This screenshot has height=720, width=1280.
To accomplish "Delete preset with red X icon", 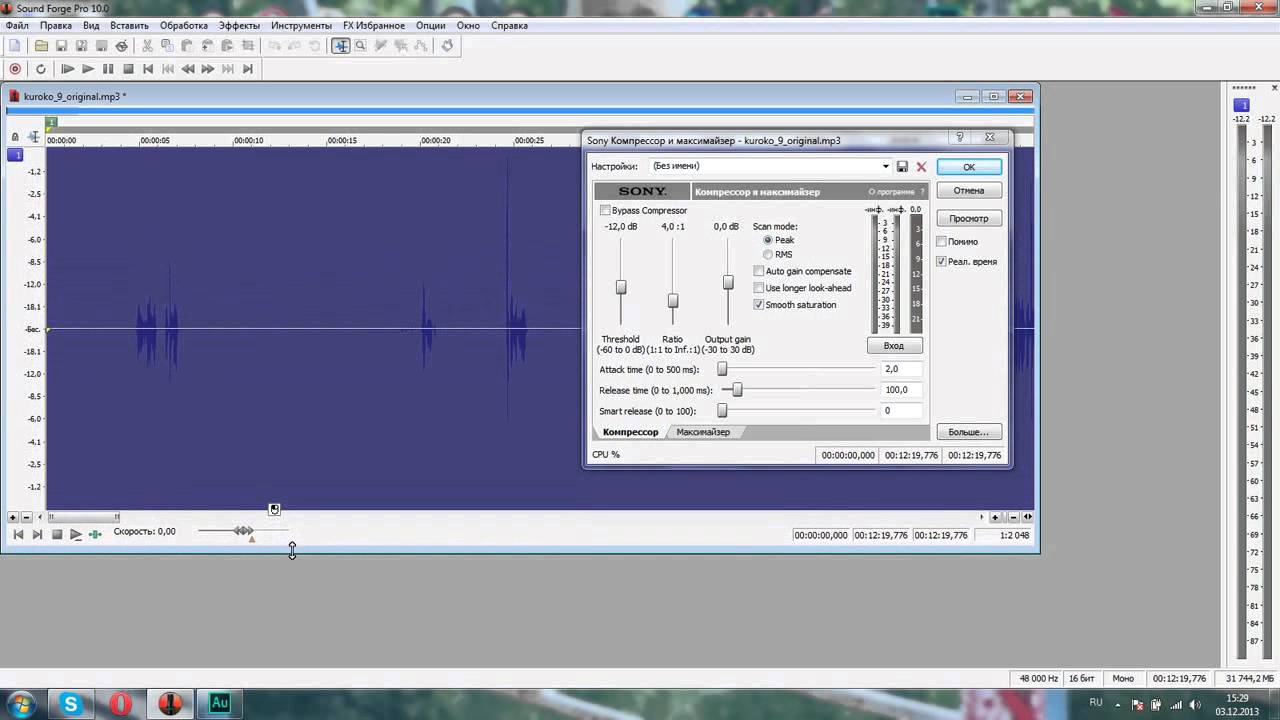I will (921, 167).
